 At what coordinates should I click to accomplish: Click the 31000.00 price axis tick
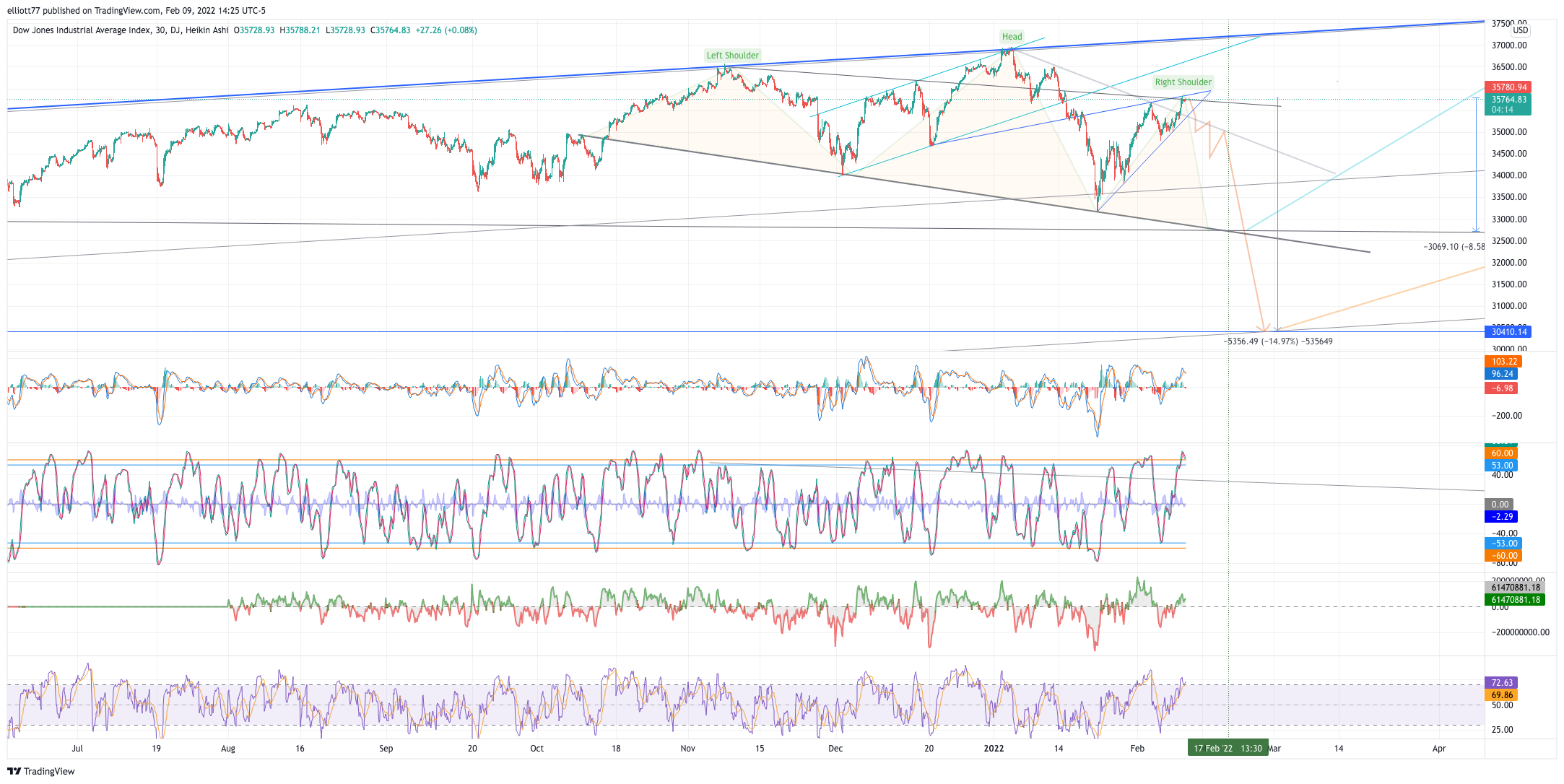(x=1509, y=306)
